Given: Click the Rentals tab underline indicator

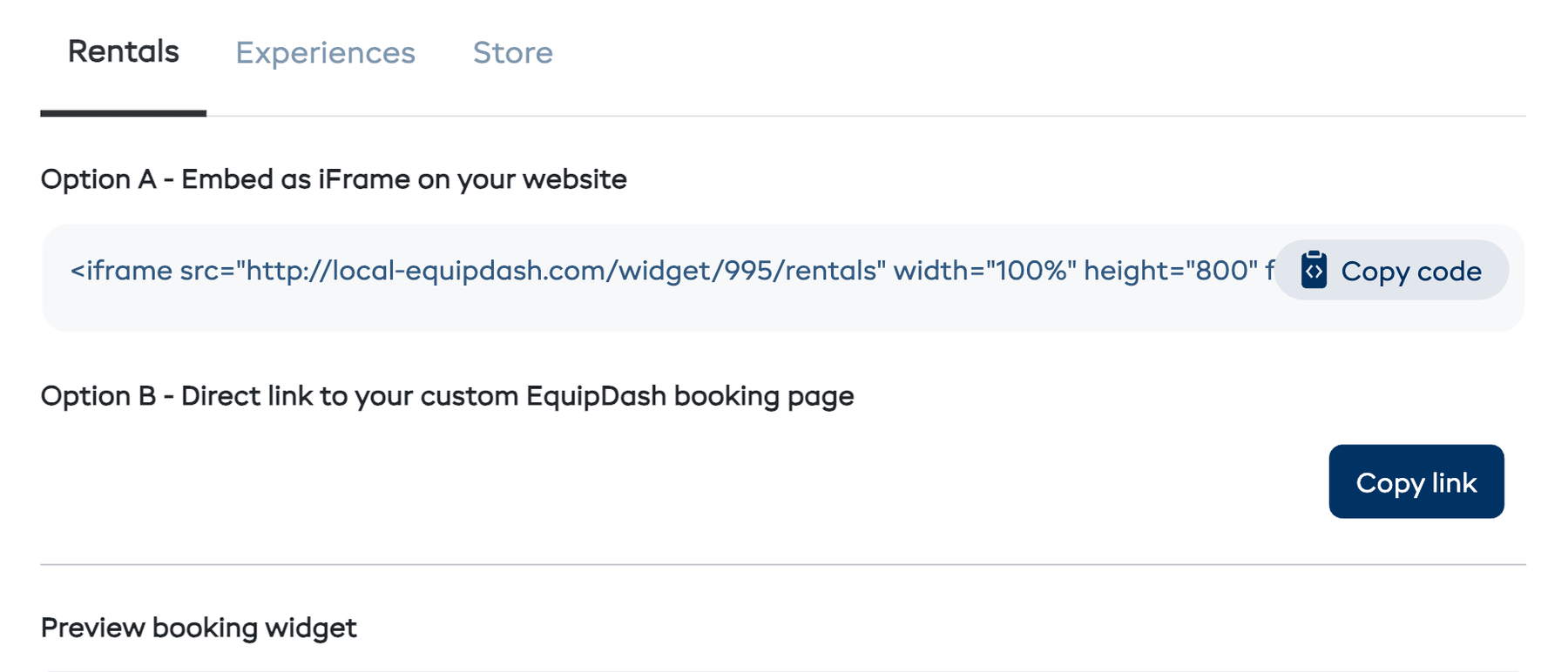Looking at the screenshot, I should pos(125,111).
